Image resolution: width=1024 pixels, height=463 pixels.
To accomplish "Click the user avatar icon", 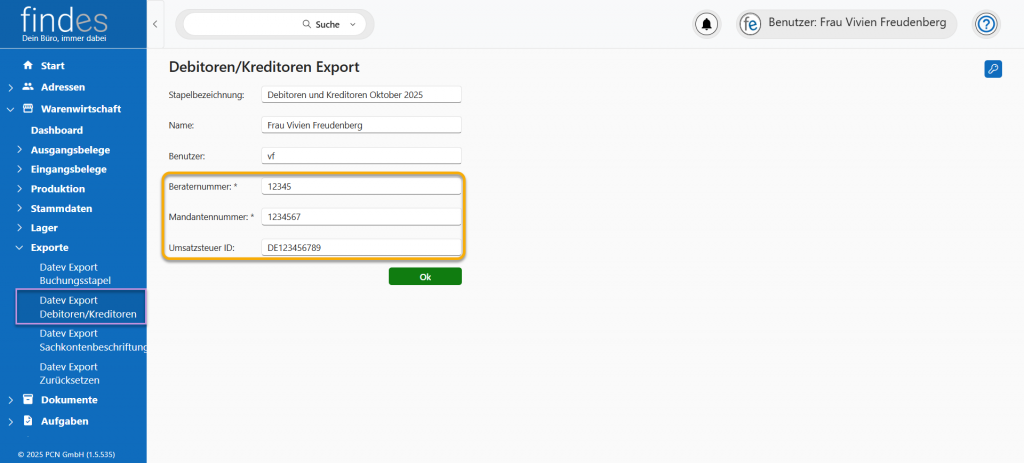I will (751, 24).
